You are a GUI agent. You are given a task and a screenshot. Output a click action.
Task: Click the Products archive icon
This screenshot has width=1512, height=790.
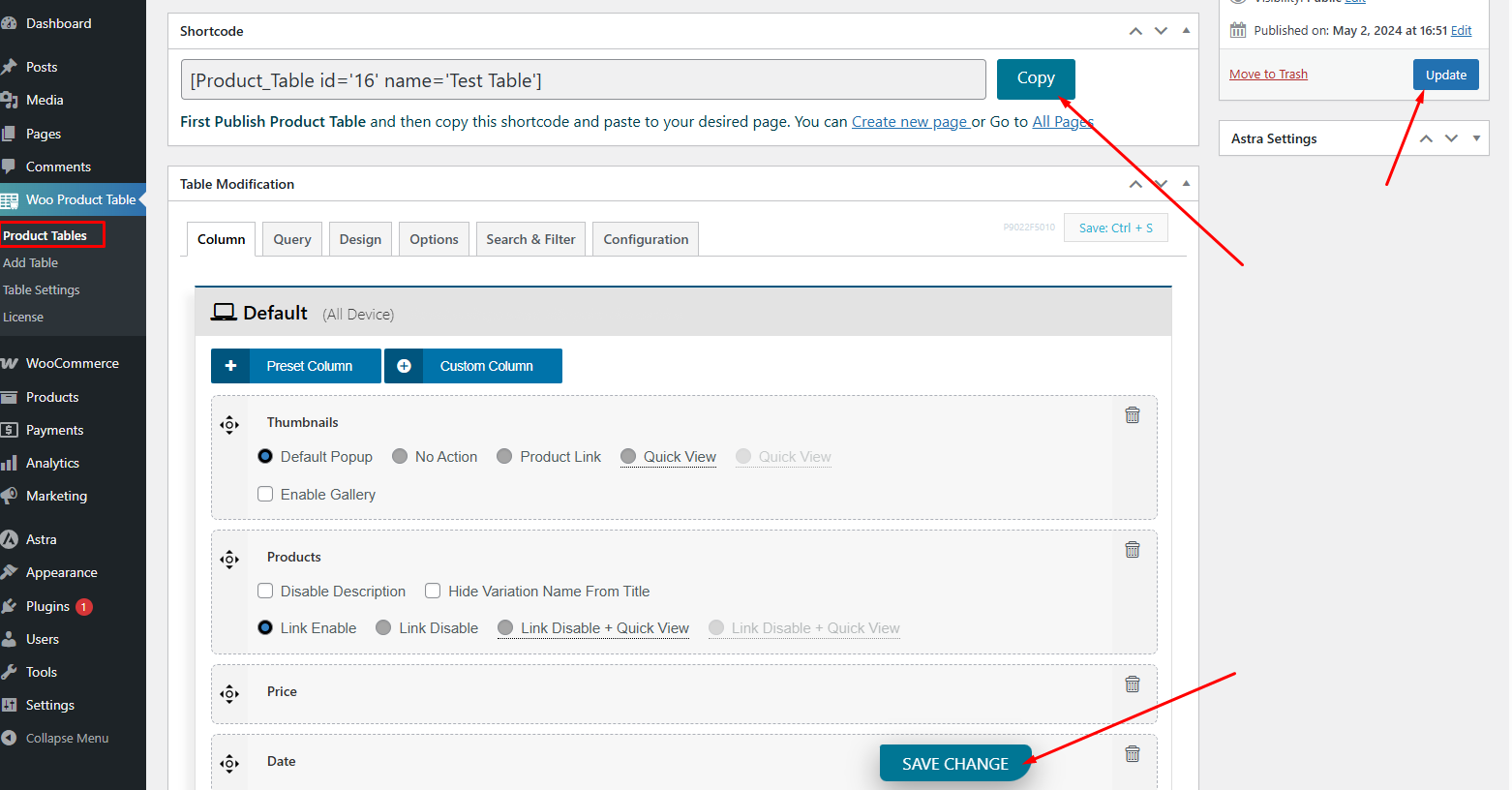(10, 397)
